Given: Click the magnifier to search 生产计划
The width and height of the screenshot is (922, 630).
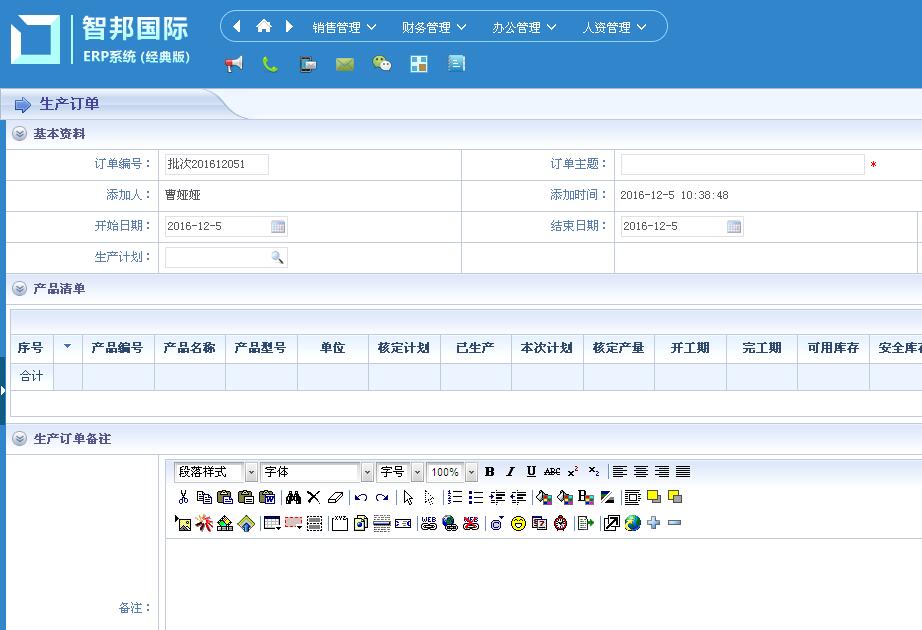Looking at the screenshot, I should [x=276, y=256].
